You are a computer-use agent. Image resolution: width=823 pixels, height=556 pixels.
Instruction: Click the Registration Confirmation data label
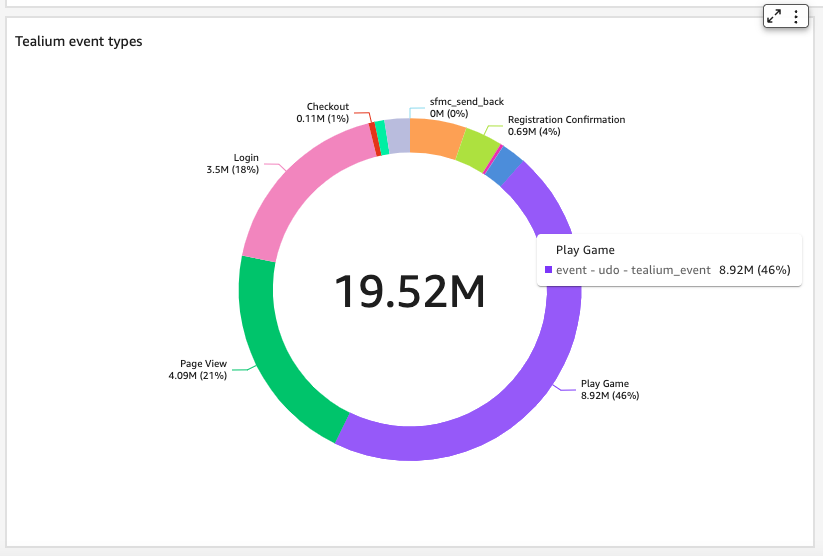pyautogui.click(x=566, y=125)
